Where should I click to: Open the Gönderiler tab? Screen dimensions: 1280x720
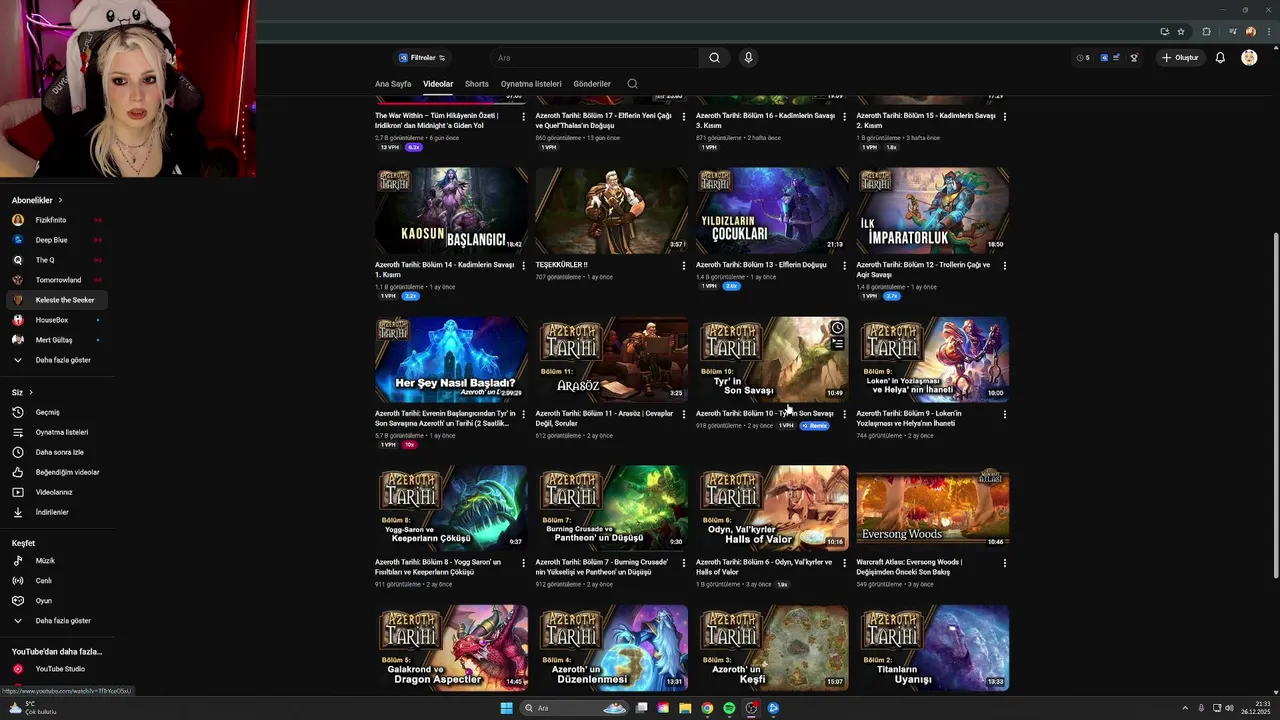592,84
